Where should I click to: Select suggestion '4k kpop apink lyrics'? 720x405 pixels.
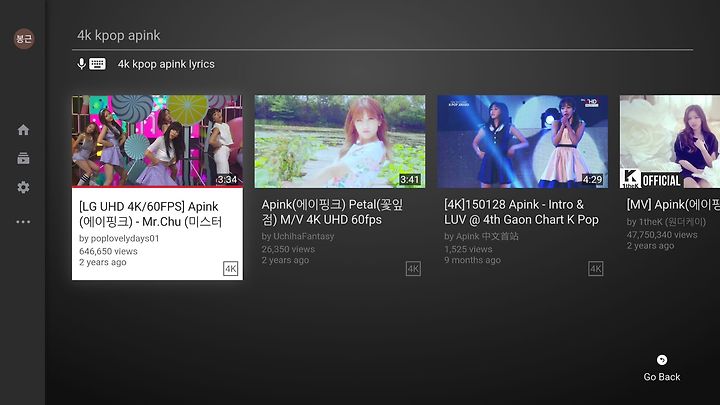166,64
